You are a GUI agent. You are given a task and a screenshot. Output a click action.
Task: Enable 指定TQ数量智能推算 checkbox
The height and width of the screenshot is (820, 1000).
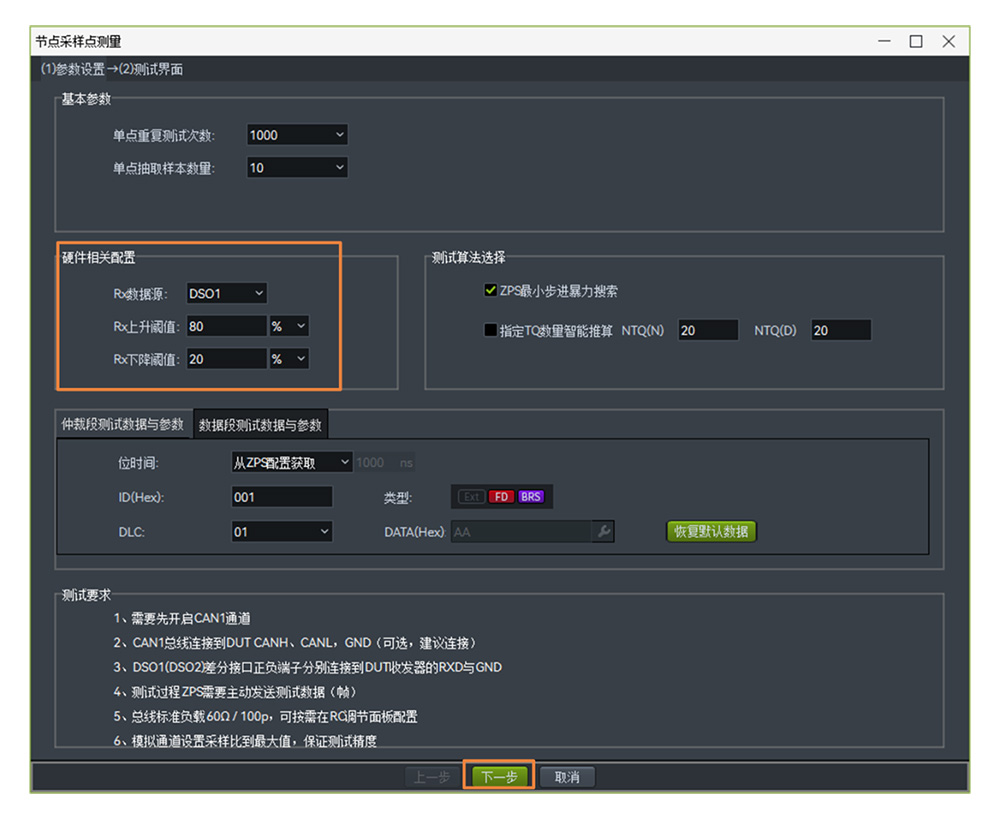point(490,330)
